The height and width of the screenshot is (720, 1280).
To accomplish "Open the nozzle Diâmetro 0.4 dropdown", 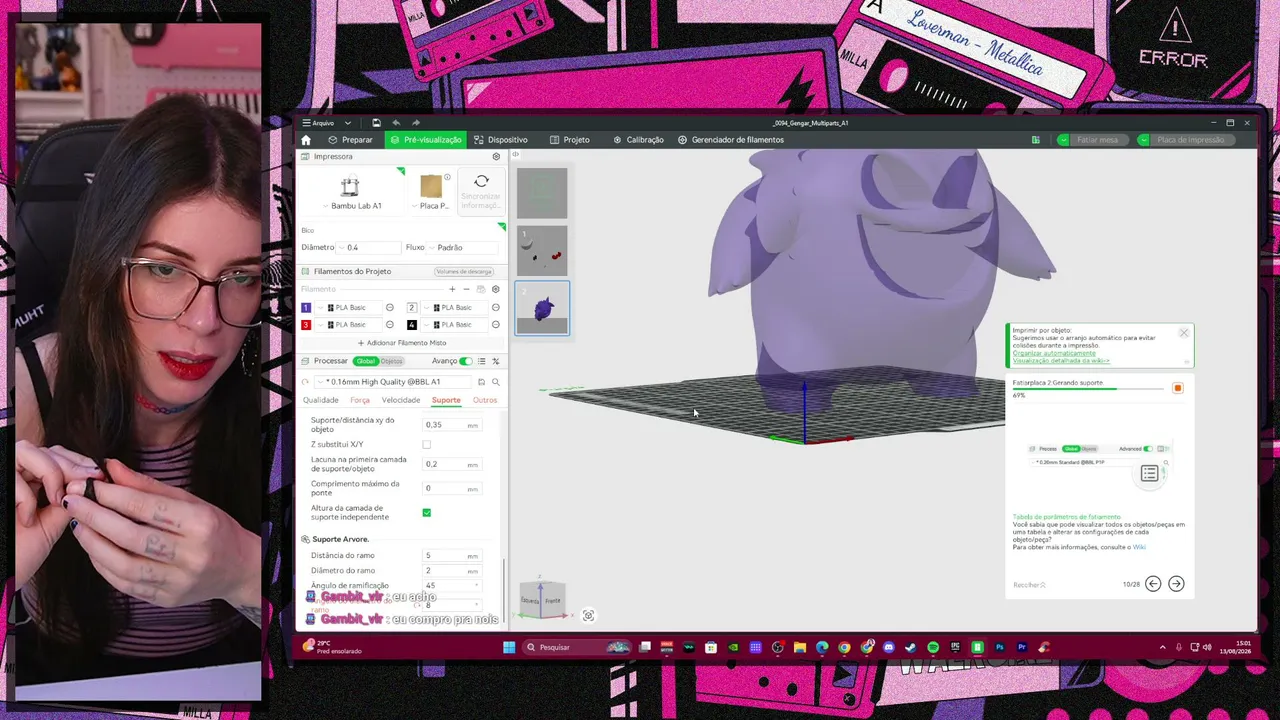I will [366, 247].
